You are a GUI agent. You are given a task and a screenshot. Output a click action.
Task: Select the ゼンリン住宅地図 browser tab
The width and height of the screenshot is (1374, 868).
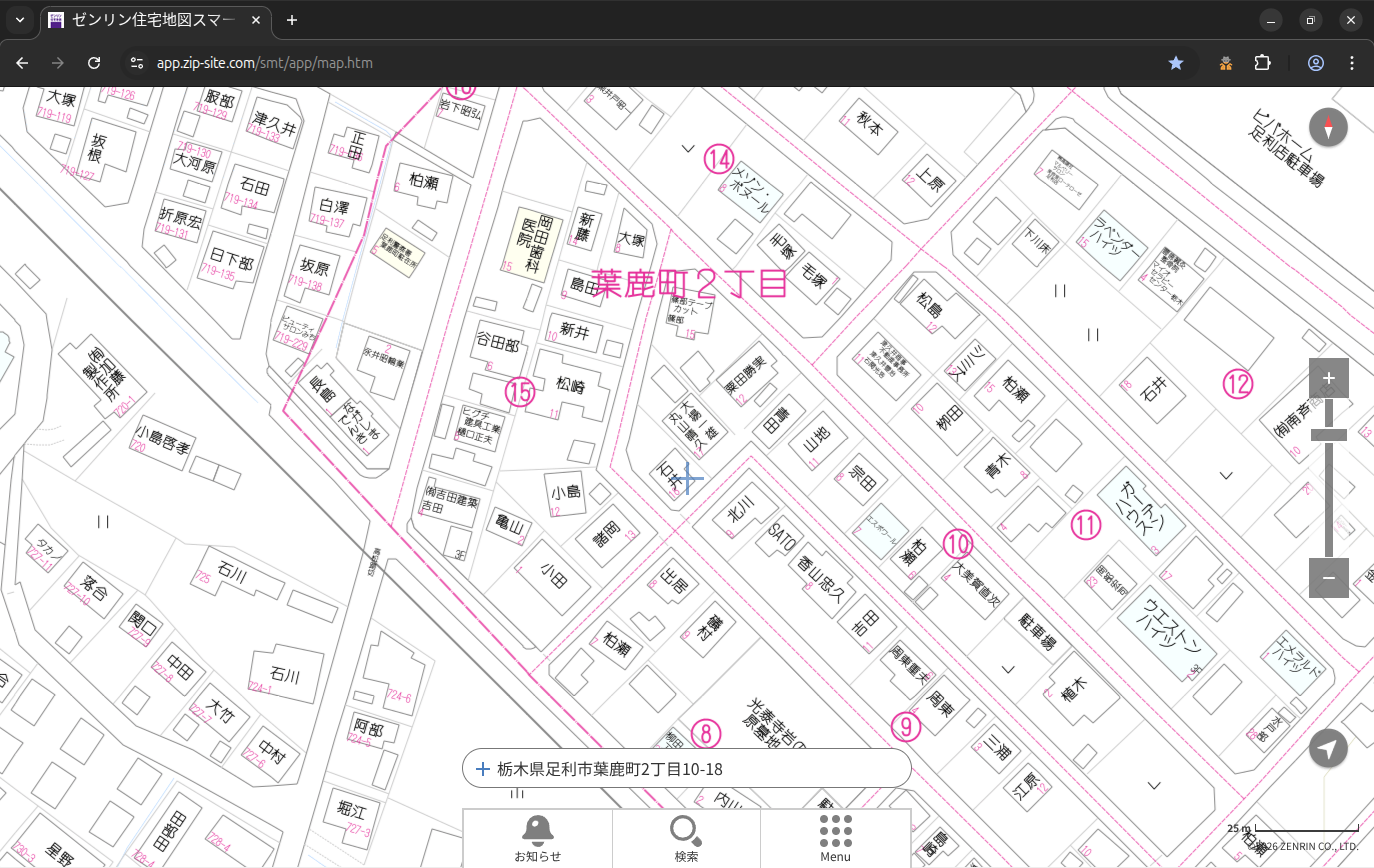(150, 20)
